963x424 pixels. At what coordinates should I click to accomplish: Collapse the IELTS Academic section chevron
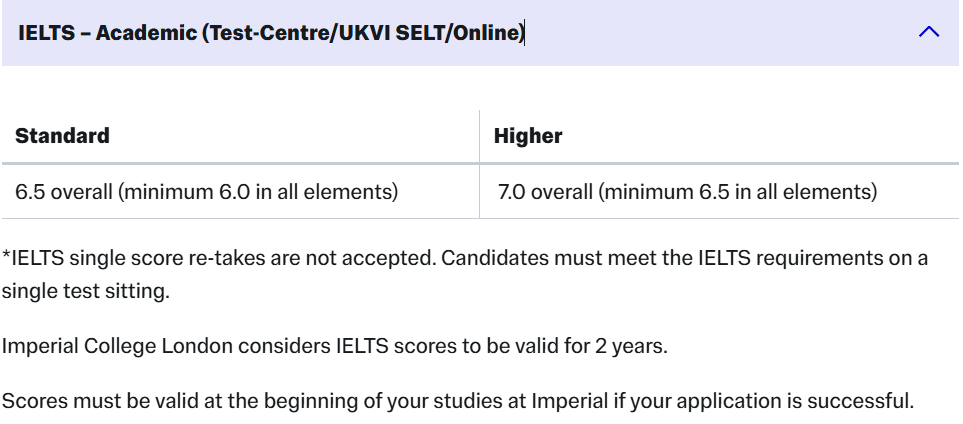929,33
